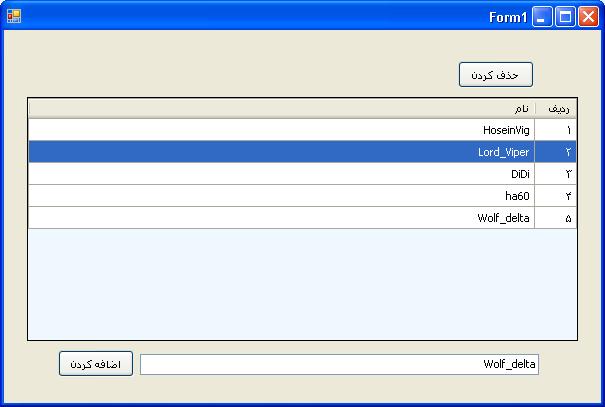Close the Form1 window
The height and width of the screenshot is (407, 605).
click(x=588, y=17)
